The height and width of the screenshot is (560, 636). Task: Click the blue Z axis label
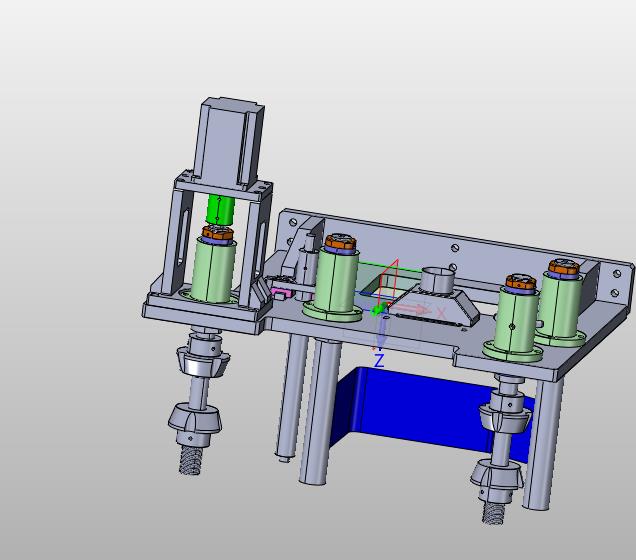tap(379, 360)
